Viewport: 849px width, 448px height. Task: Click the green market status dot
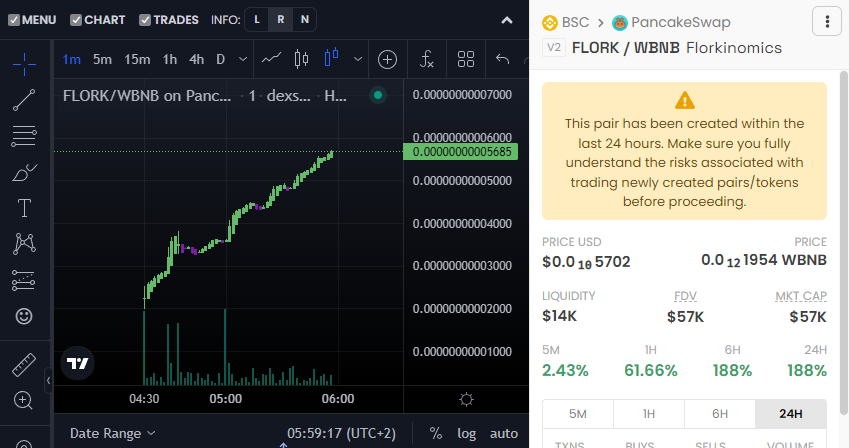tap(378, 95)
